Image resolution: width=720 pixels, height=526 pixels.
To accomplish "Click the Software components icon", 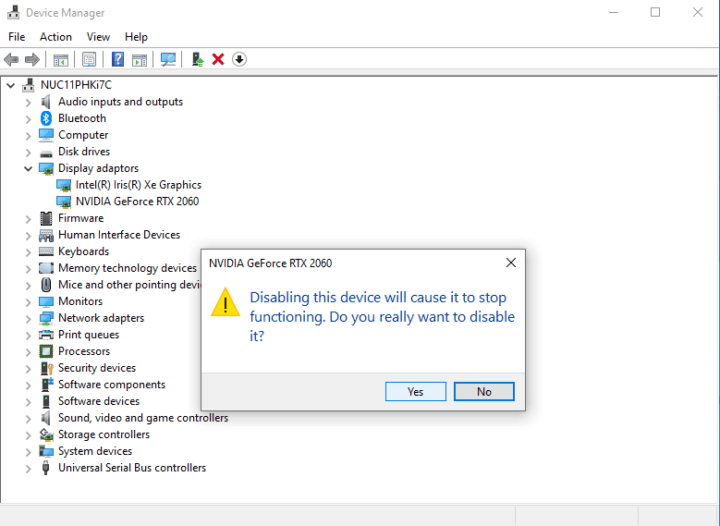I will point(47,385).
